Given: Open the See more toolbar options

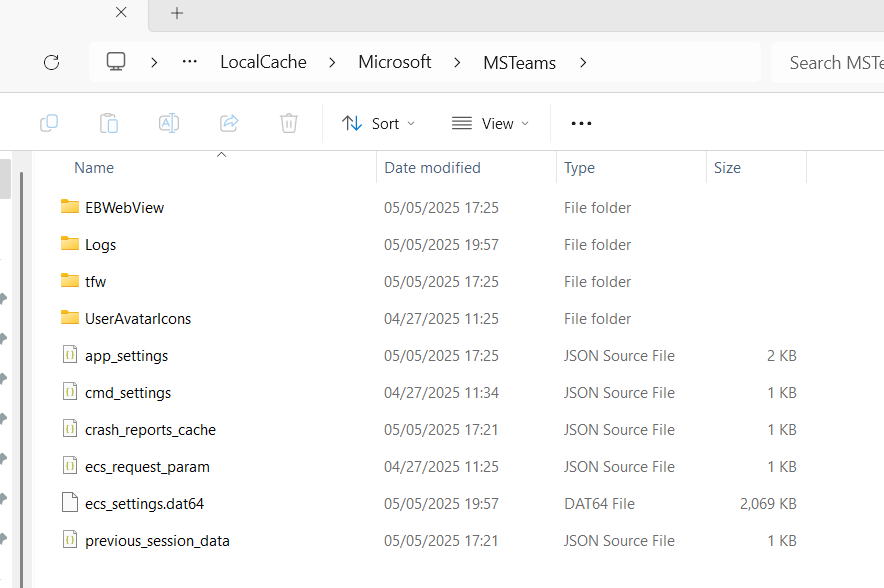Looking at the screenshot, I should point(581,123).
